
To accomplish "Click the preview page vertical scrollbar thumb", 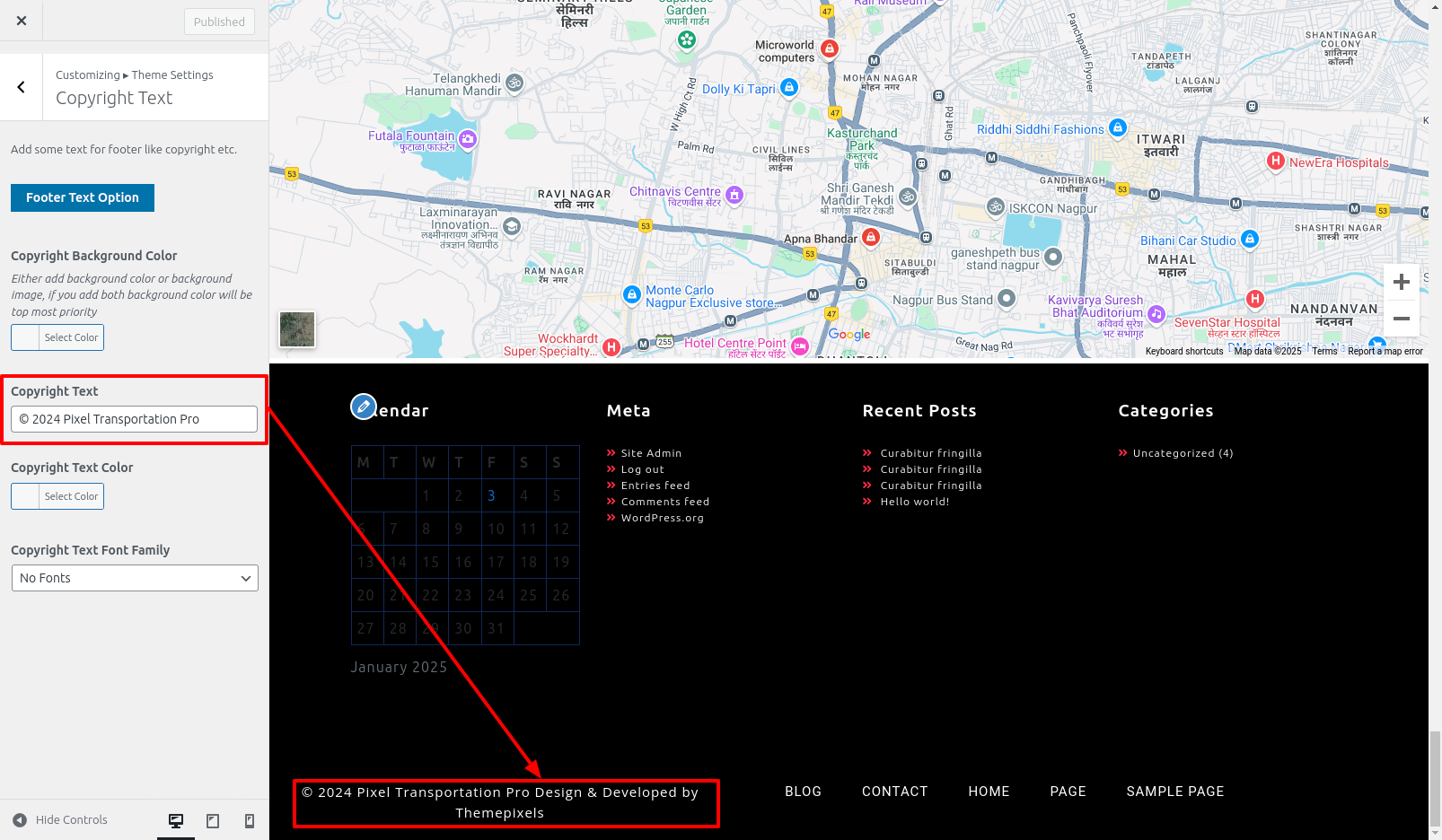I will click(x=1435, y=779).
